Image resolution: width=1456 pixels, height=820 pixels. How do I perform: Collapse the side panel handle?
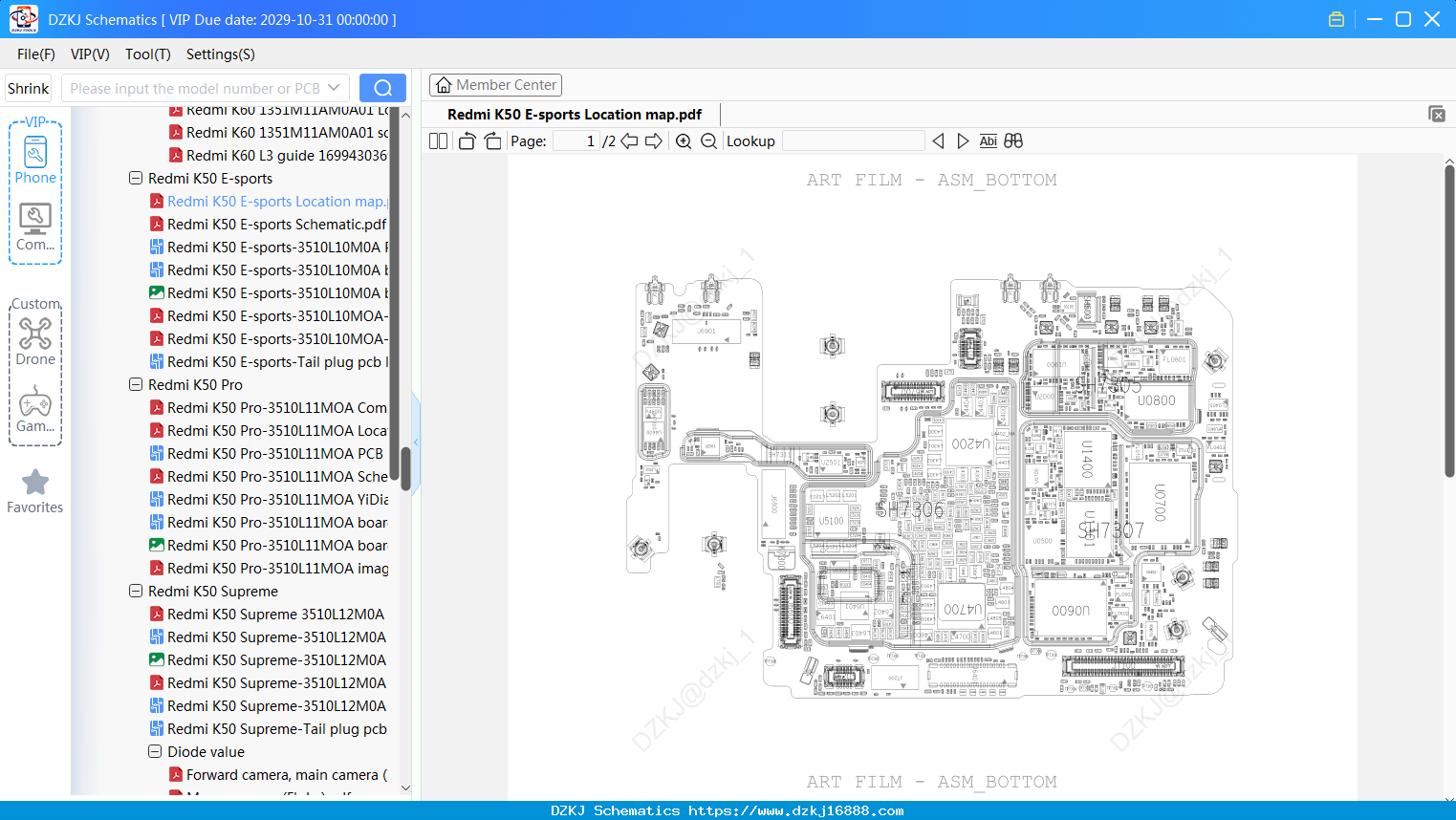click(x=416, y=442)
